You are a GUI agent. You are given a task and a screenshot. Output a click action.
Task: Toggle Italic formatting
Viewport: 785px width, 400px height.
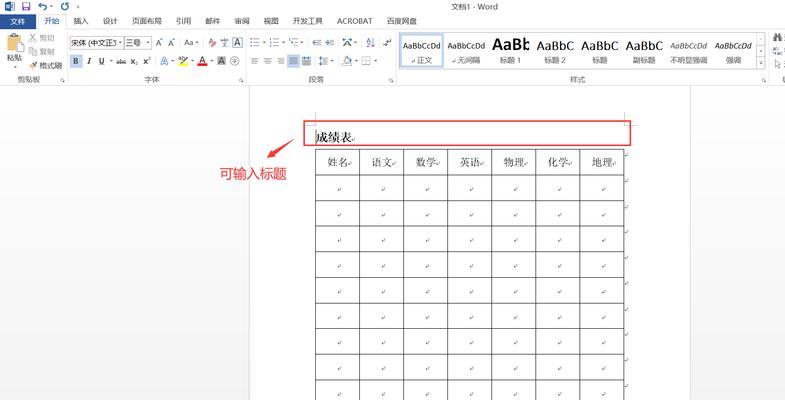click(x=89, y=61)
